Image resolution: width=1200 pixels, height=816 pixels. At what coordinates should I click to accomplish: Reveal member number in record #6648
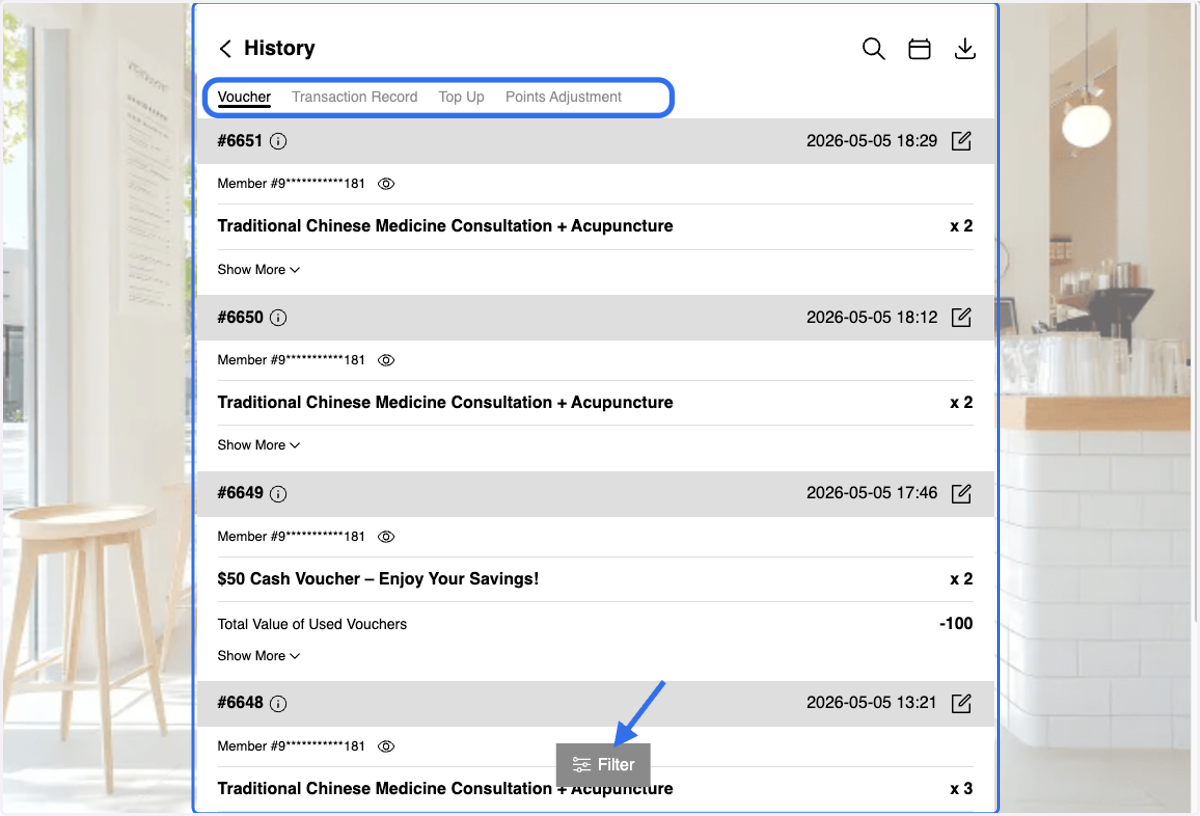(387, 746)
